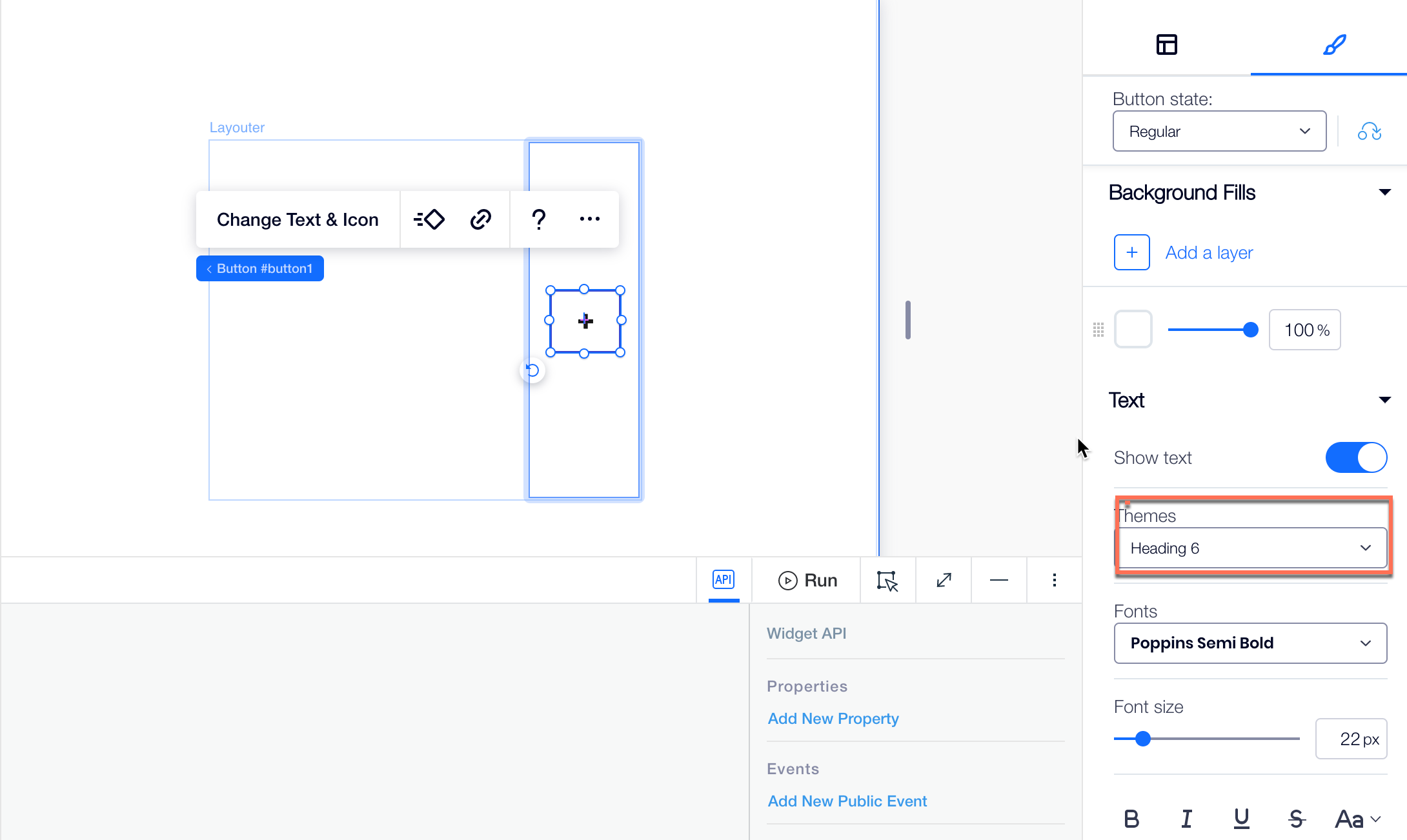The width and height of the screenshot is (1407, 840).
Task: Open the Button state dropdown
Action: pyautogui.click(x=1215, y=131)
